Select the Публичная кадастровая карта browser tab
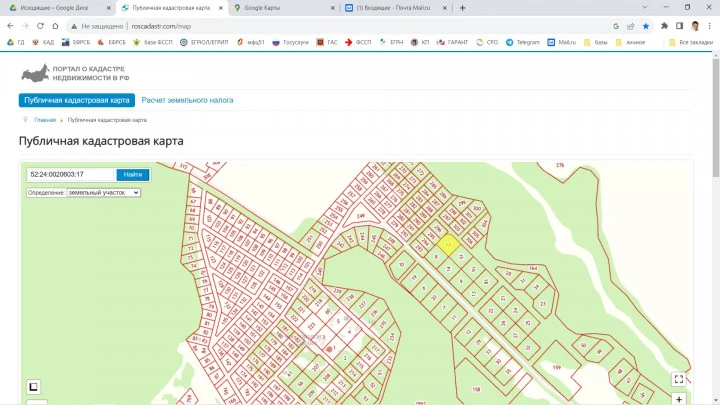 tap(173, 8)
